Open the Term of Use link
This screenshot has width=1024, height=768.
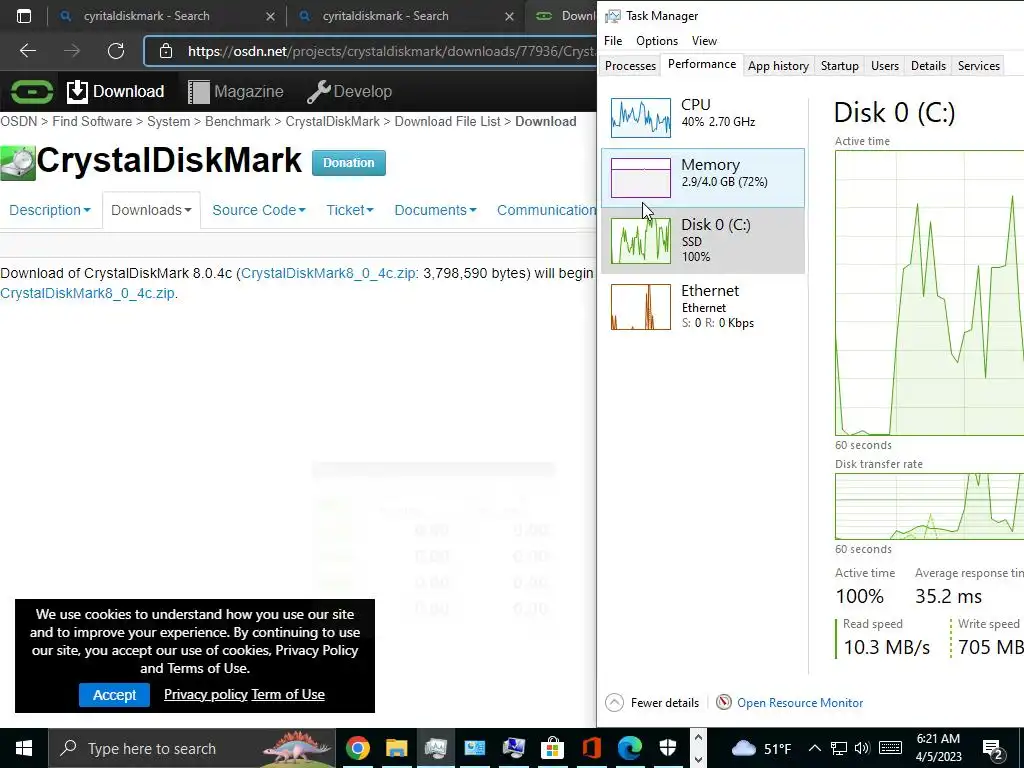(288, 695)
